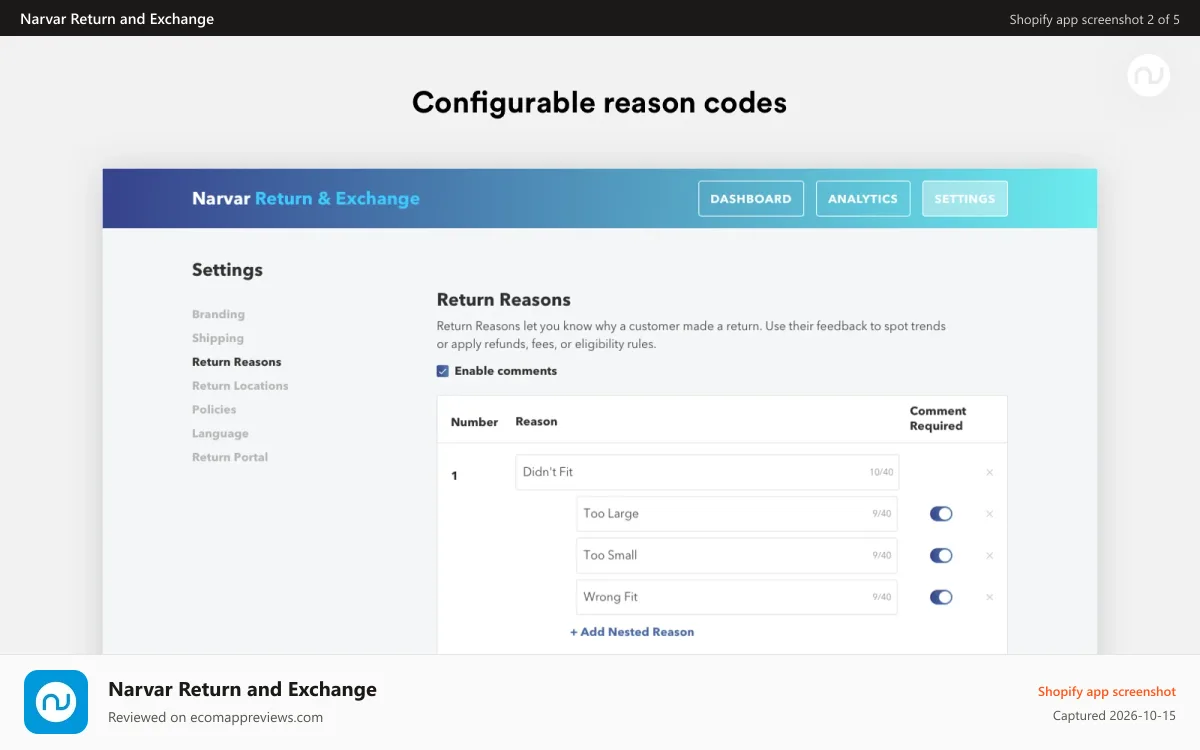Click the Configurable reason codes title
This screenshot has height=750, width=1200.
coord(599,102)
